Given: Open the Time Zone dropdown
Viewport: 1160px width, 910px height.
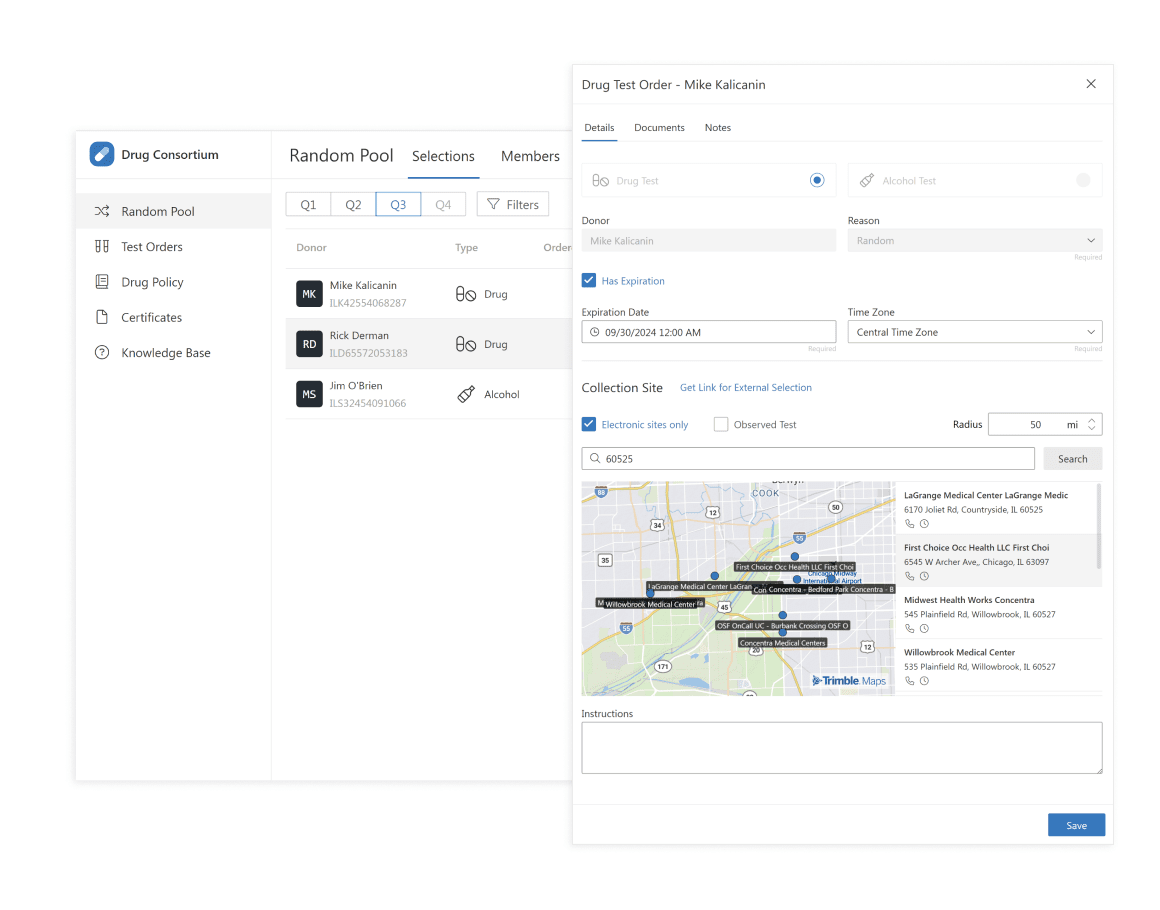Looking at the screenshot, I should [974, 332].
